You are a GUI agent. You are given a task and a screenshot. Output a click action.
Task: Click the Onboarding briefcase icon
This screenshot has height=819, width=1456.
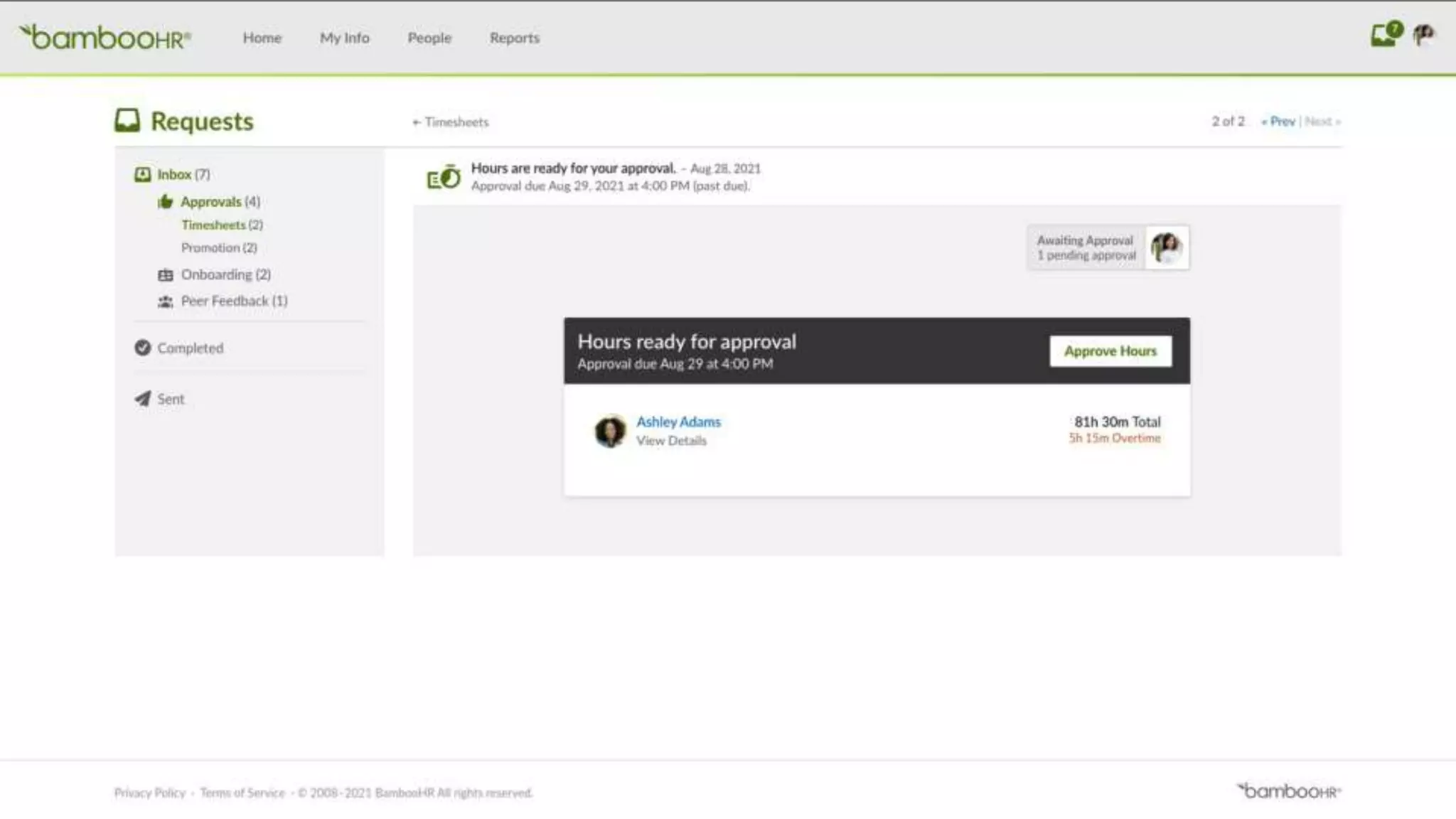click(166, 275)
